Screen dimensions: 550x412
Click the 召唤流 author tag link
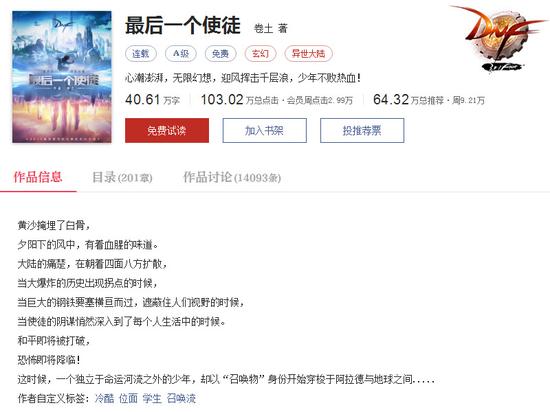coord(181,398)
